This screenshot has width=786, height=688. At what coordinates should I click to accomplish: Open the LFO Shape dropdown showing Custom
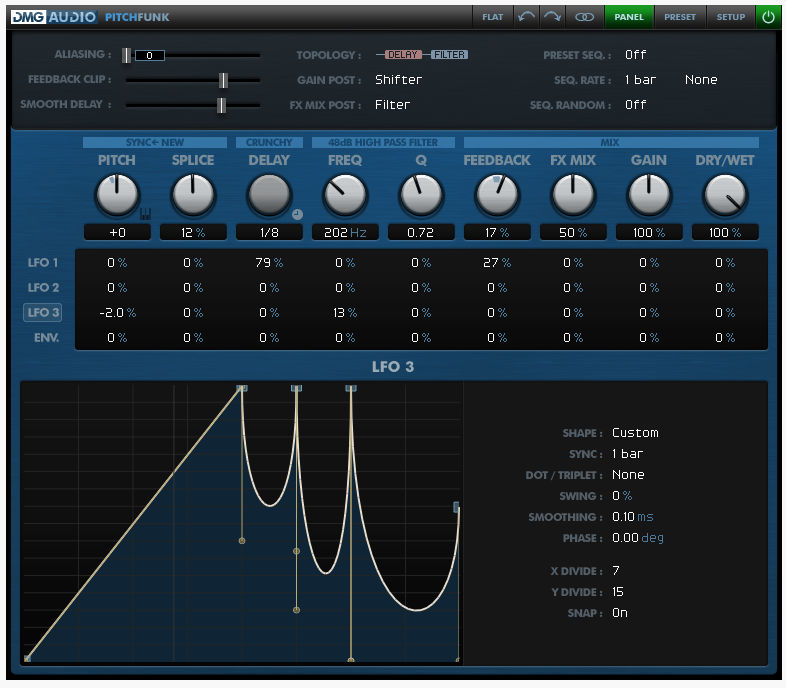635,433
